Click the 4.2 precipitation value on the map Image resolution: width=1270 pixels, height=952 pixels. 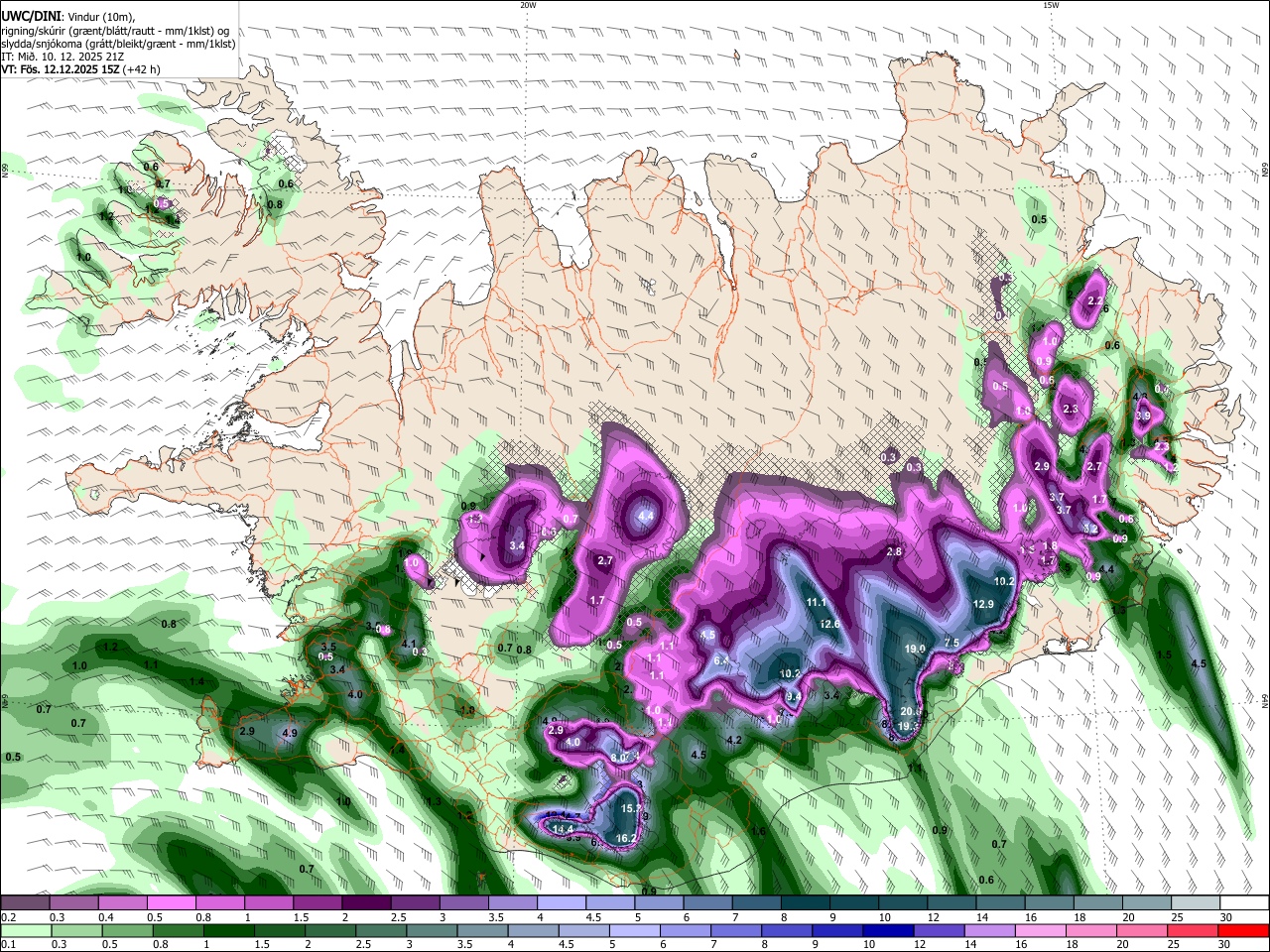tap(734, 740)
